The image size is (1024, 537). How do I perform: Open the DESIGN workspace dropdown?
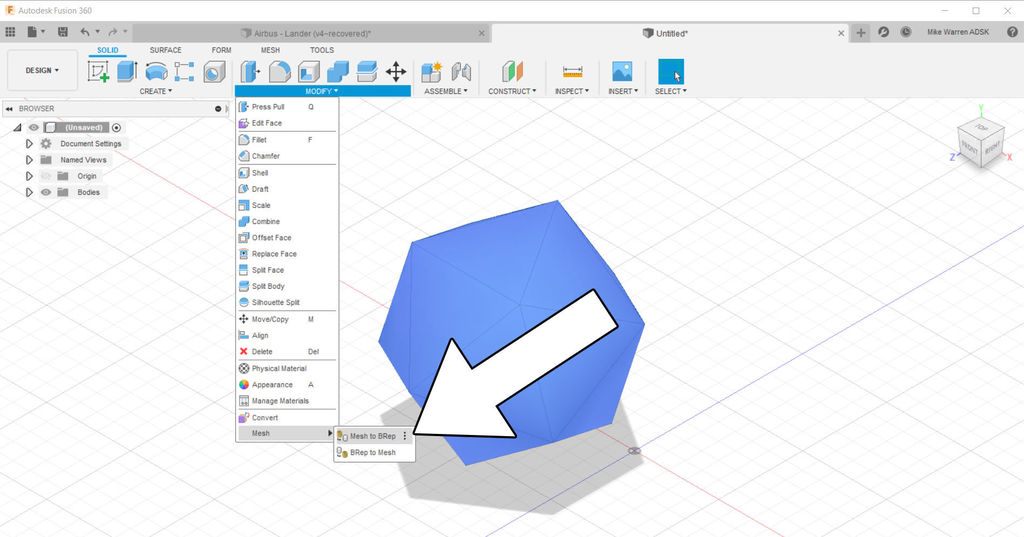[x=42, y=70]
